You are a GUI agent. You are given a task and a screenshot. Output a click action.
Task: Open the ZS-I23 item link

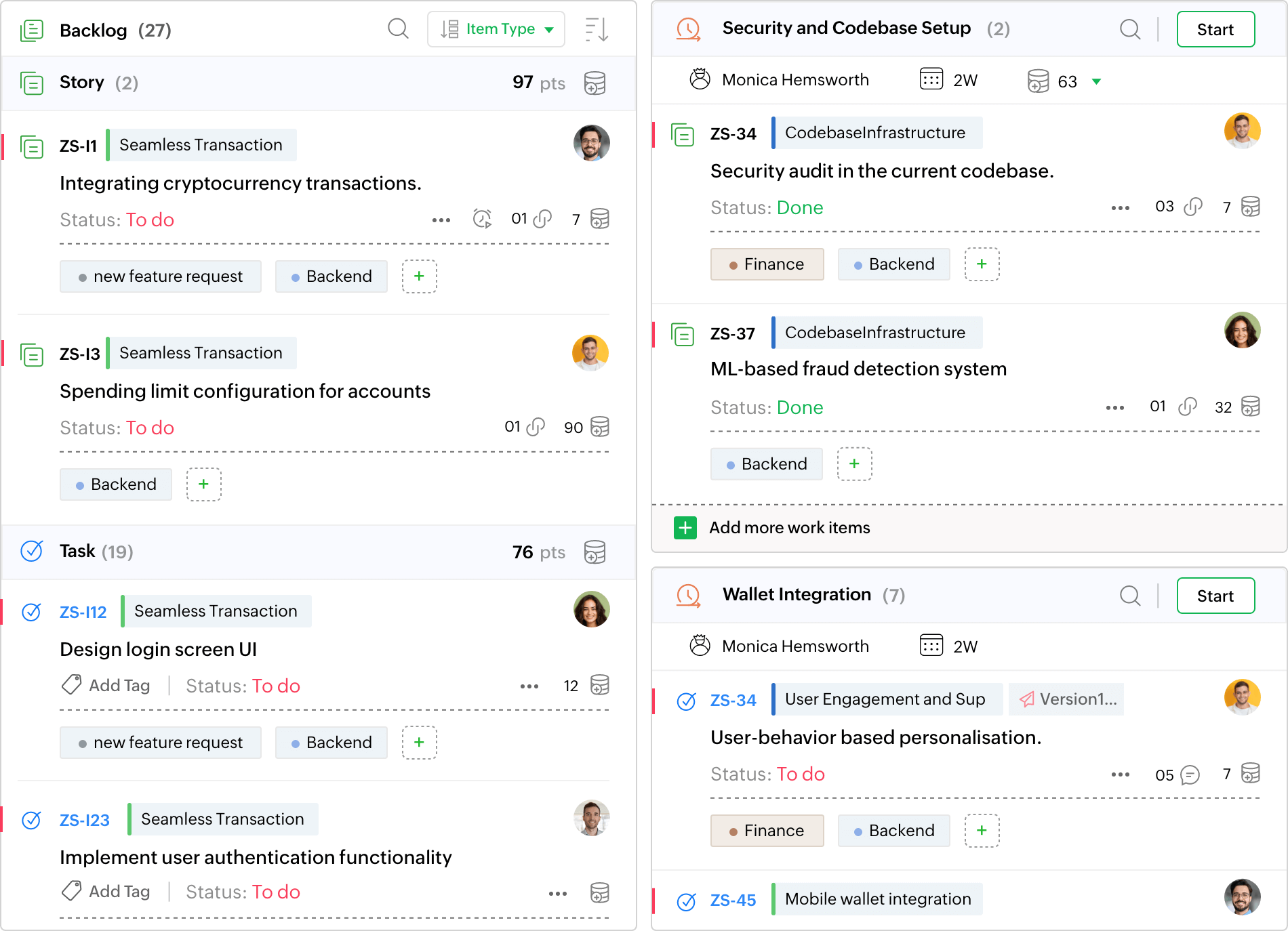coord(84,820)
